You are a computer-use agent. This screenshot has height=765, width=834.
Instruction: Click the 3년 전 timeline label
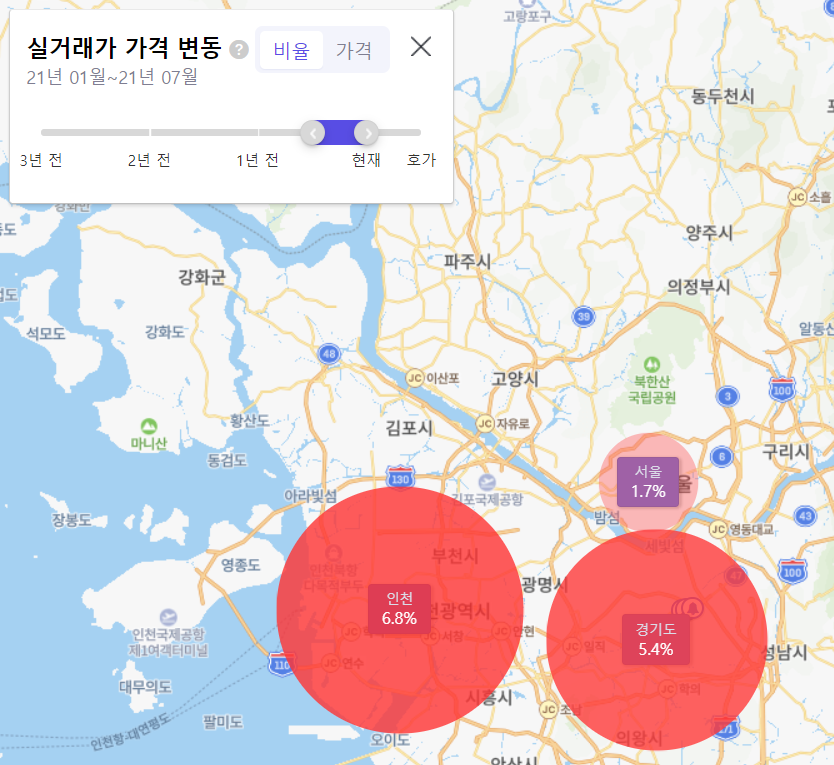(41, 160)
